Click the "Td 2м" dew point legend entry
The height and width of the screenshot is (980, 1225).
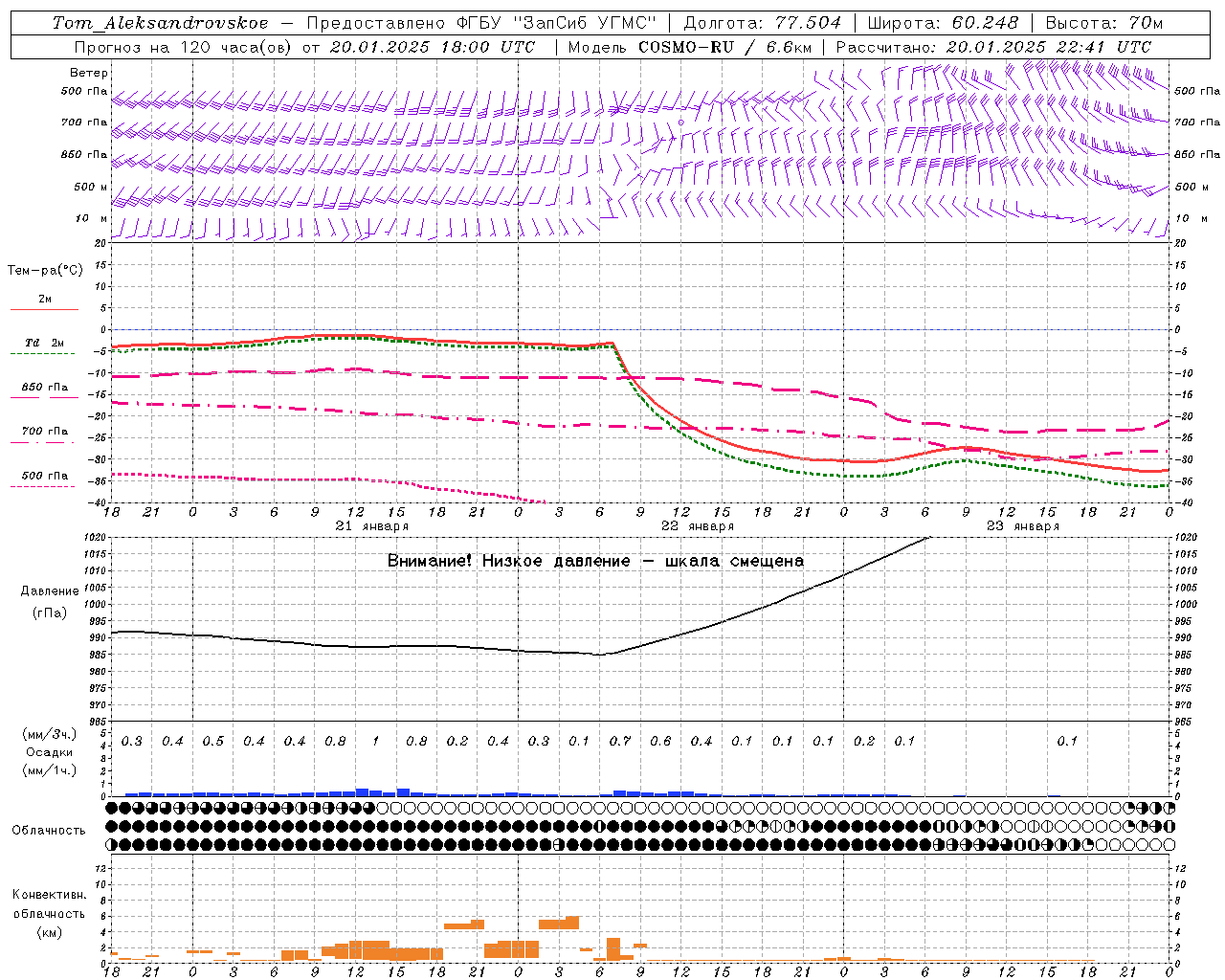coord(45,343)
